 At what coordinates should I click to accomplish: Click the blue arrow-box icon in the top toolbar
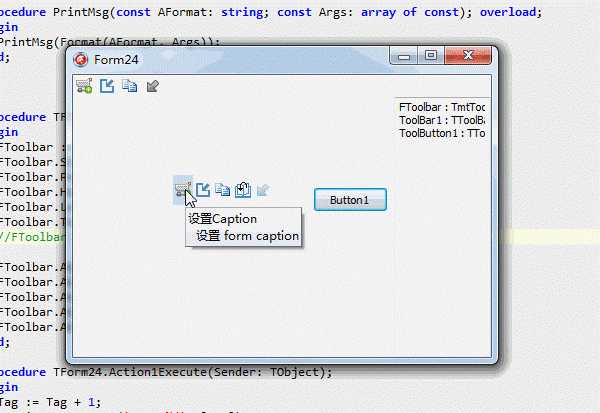click(x=107, y=86)
